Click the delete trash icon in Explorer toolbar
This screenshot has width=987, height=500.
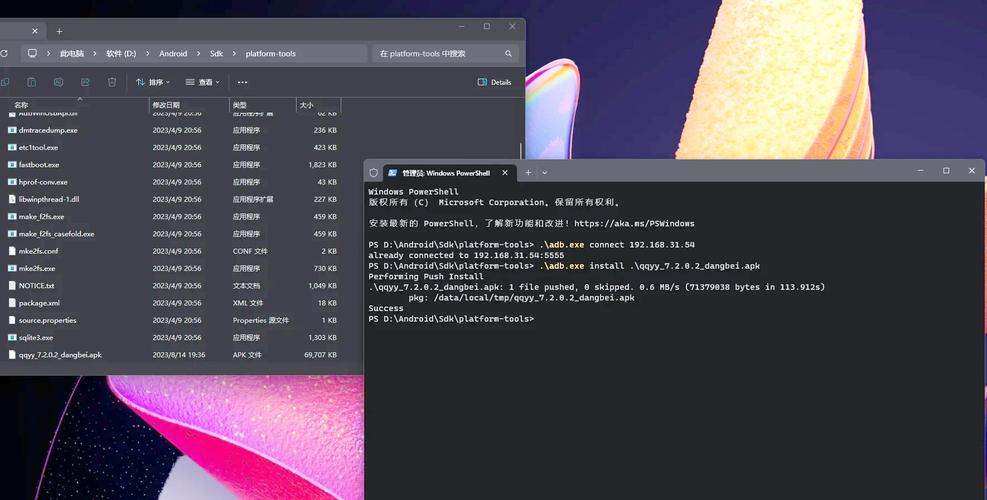[x=112, y=82]
